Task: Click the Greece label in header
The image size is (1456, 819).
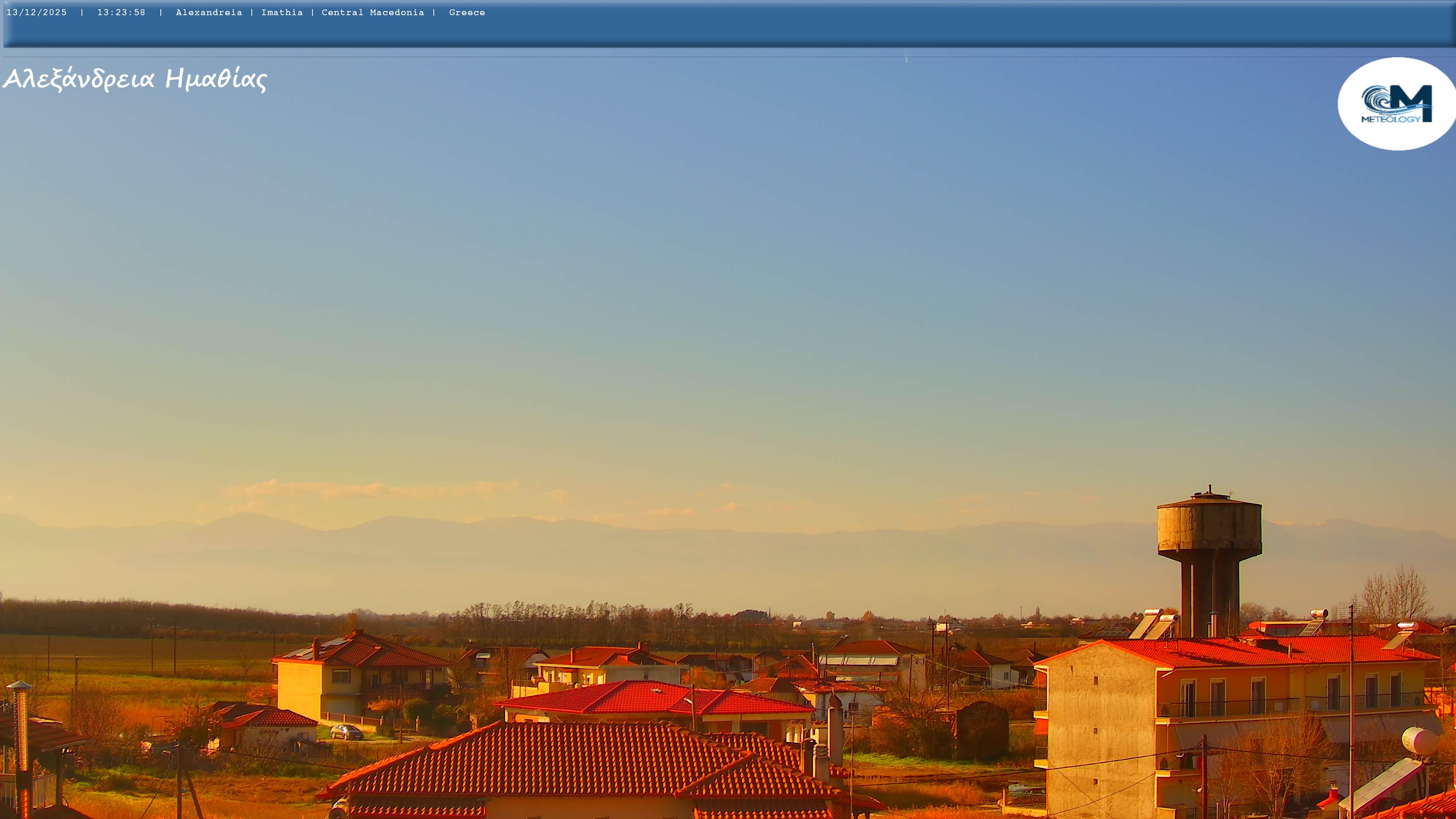Action: pyautogui.click(x=466, y=13)
